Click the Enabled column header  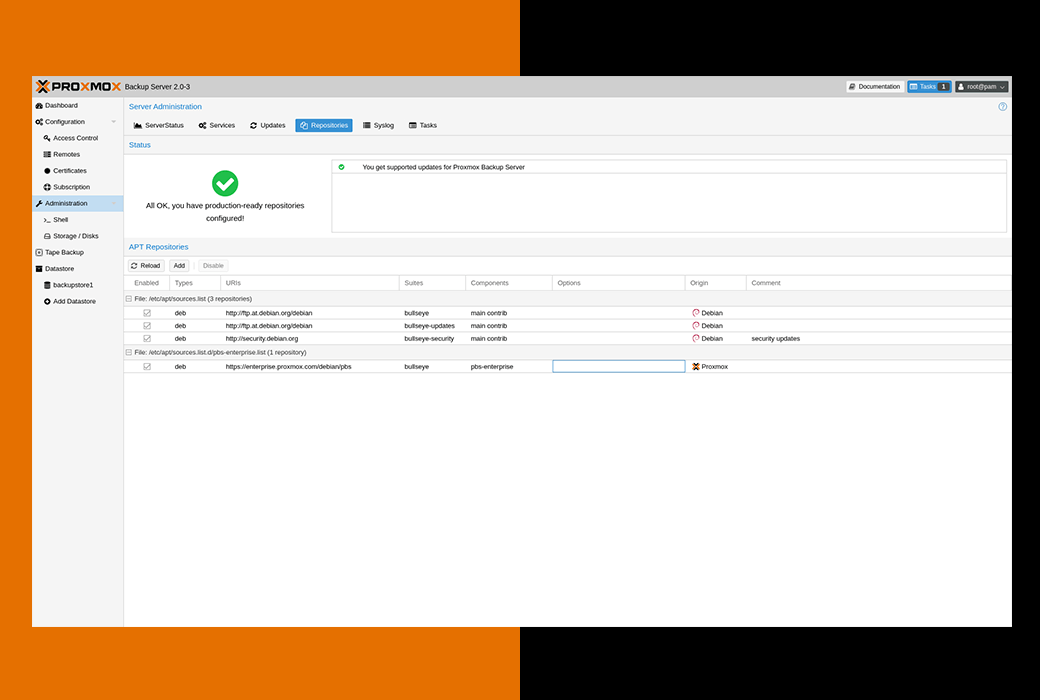(147, 283)
